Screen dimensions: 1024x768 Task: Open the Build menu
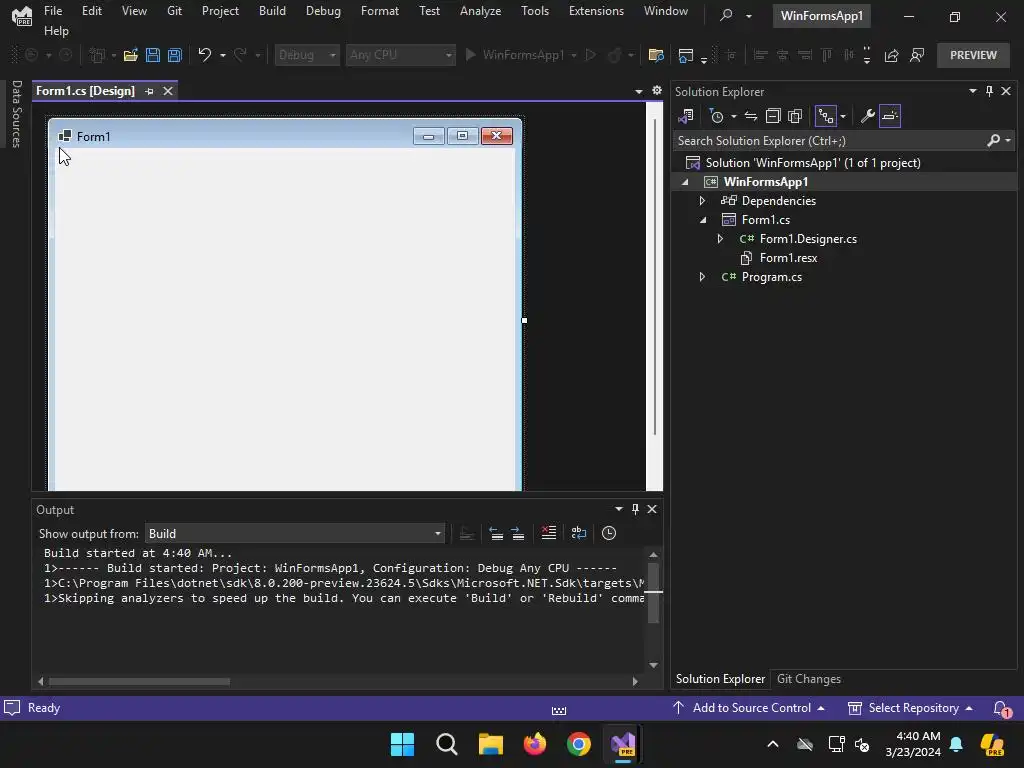[x=272, y=11]
